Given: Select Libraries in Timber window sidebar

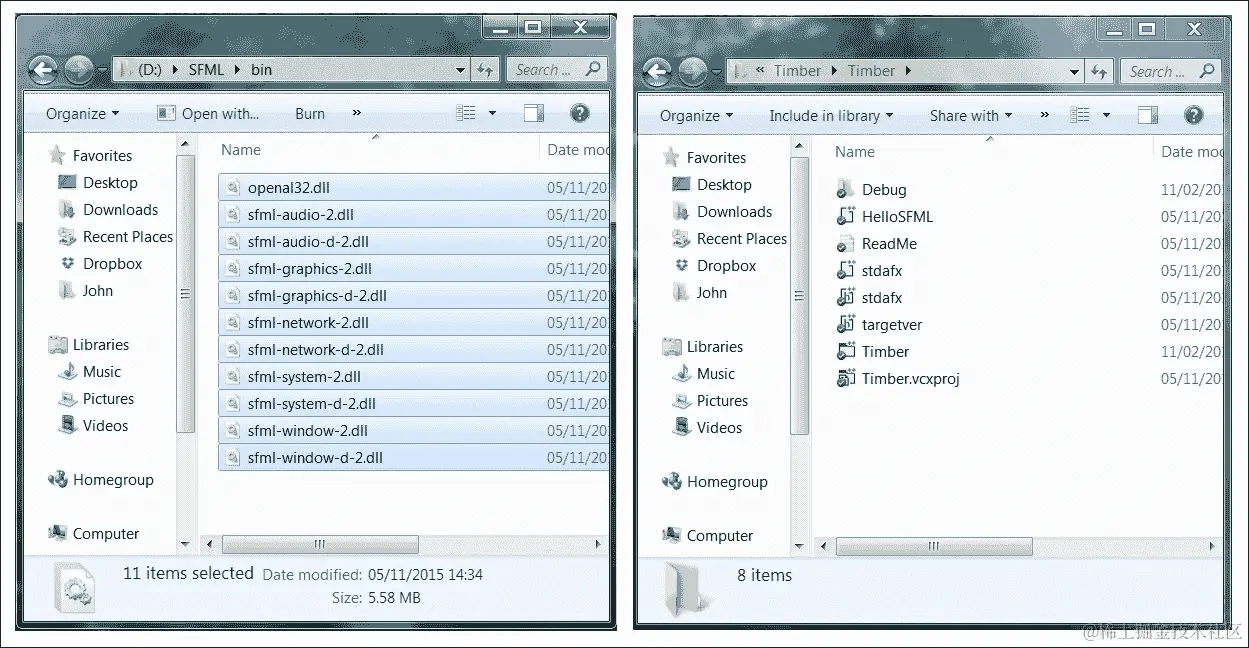Looking at the screenshot, I should (x=715, y=347).
